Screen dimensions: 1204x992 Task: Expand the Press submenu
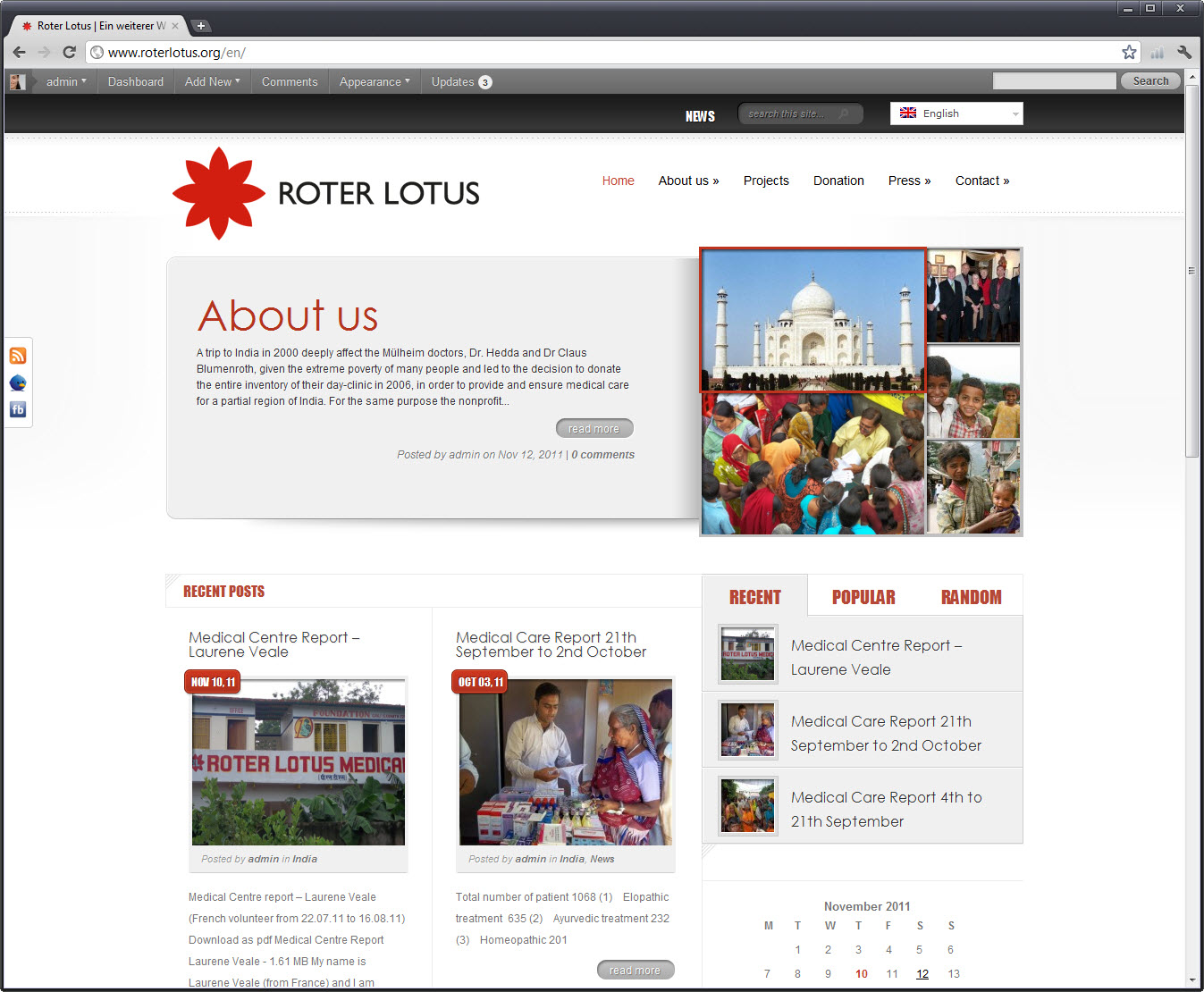(x=909, y=181)
